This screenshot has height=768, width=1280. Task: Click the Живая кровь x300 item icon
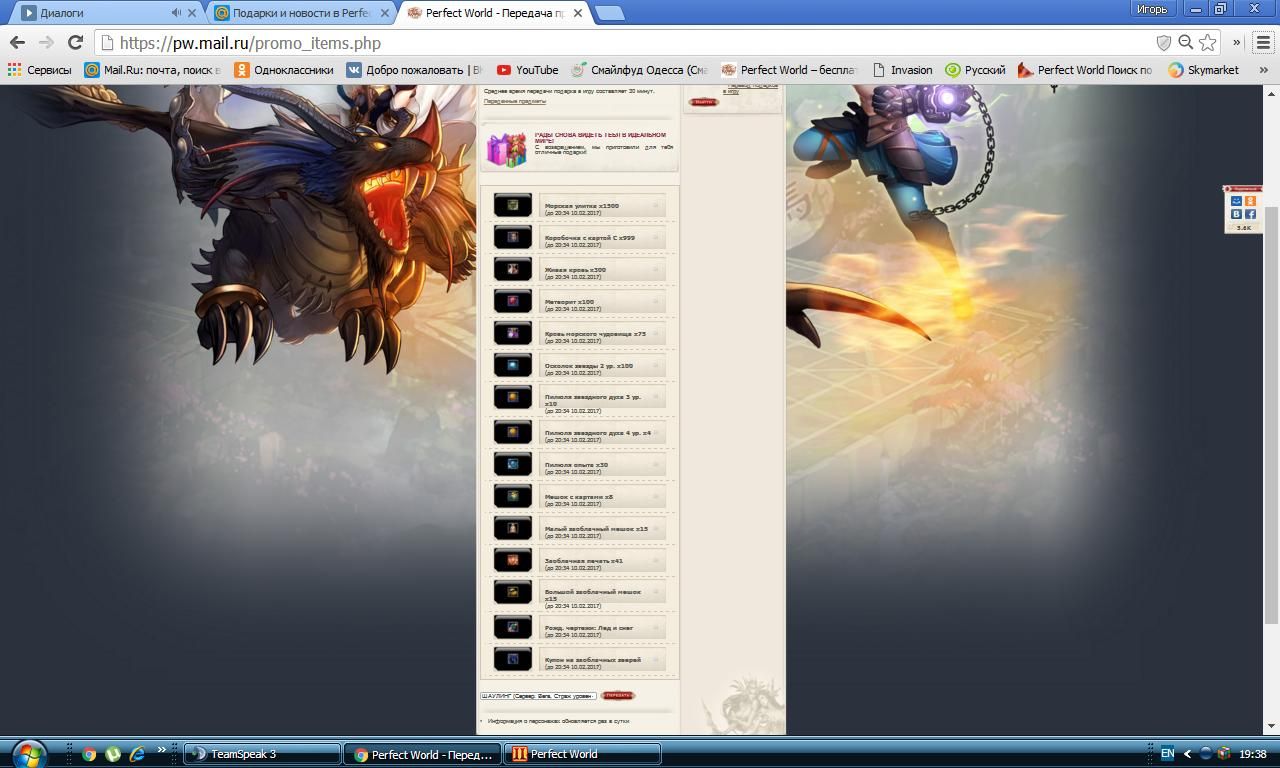point(513,269)
